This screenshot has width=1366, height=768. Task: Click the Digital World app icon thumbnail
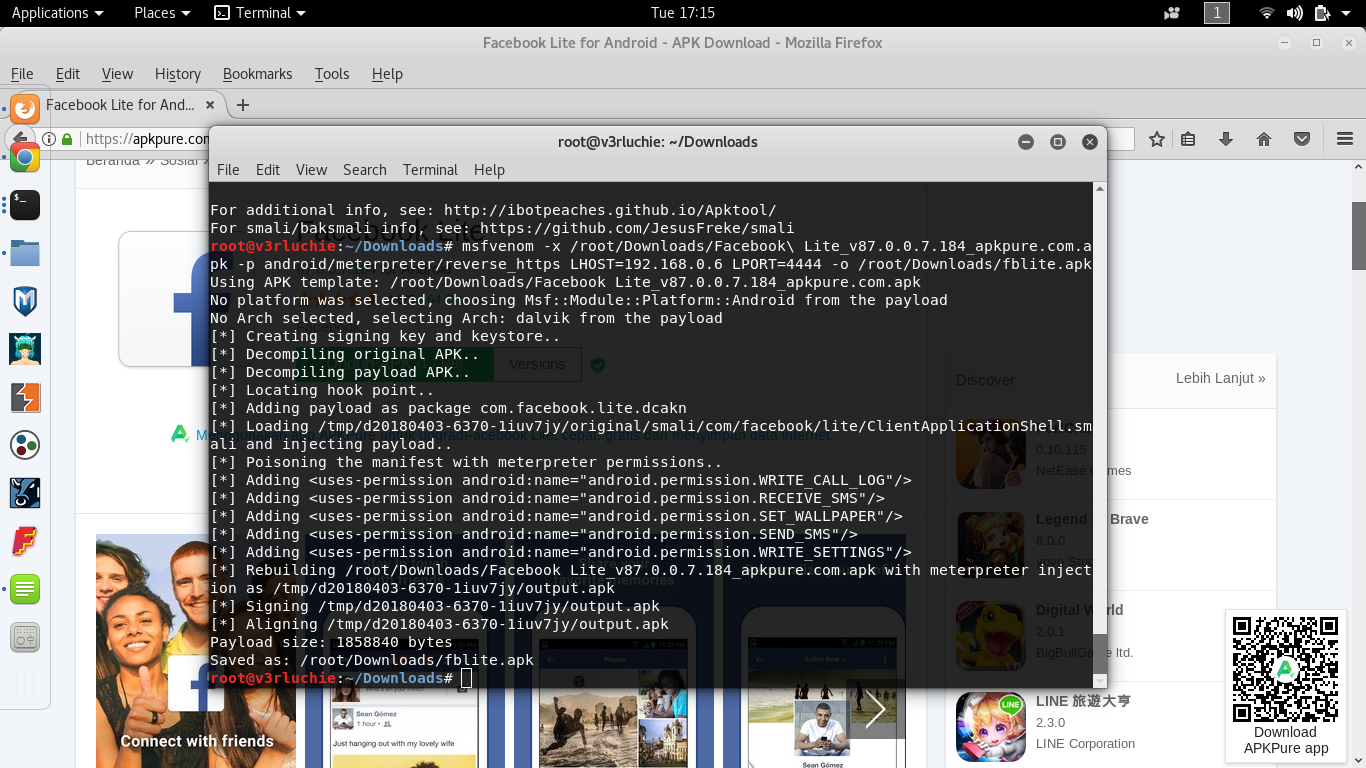[x=990, y=636]
